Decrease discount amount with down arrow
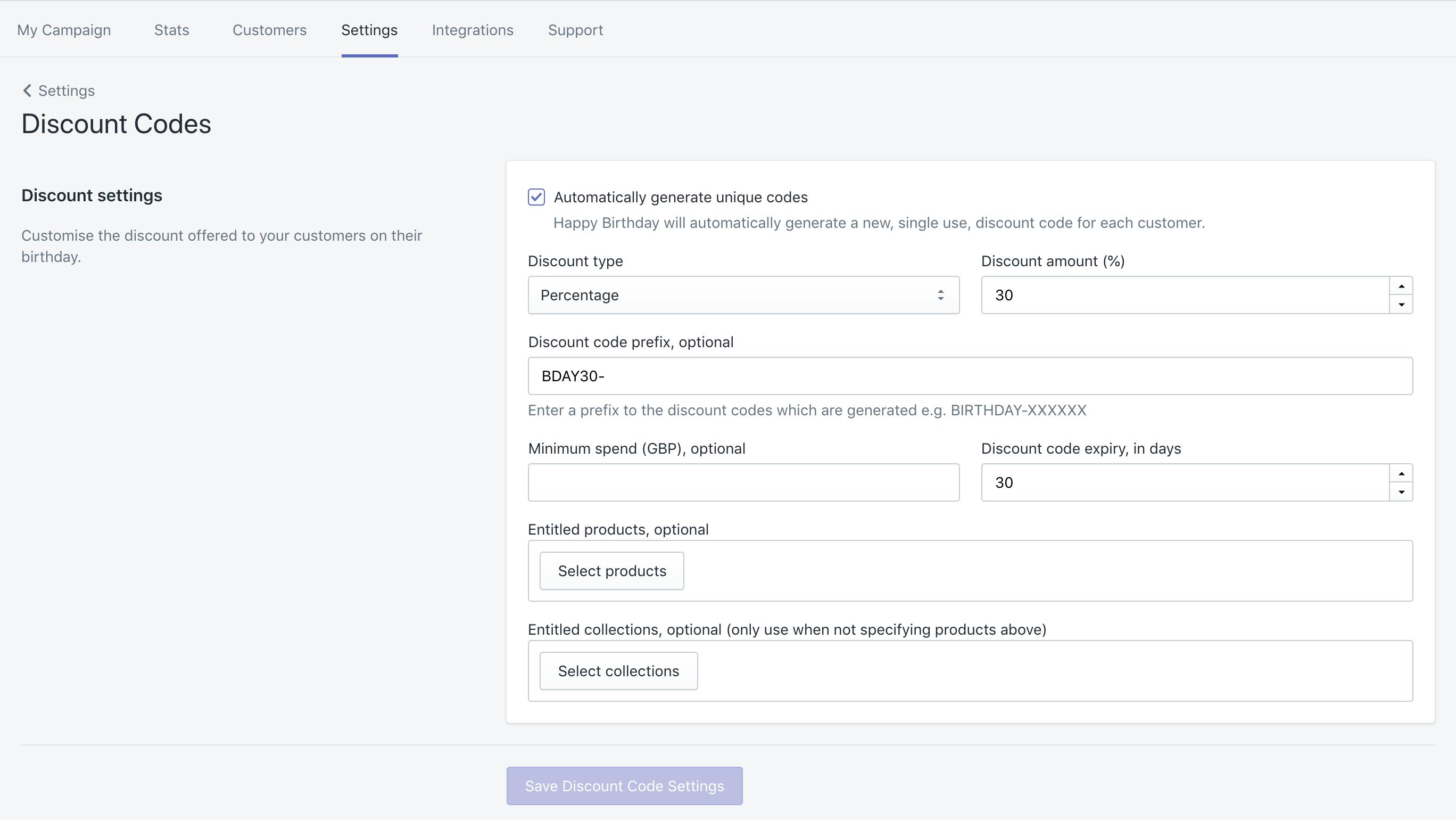This screenshot has height=820, width=1456. [1401, 304]
